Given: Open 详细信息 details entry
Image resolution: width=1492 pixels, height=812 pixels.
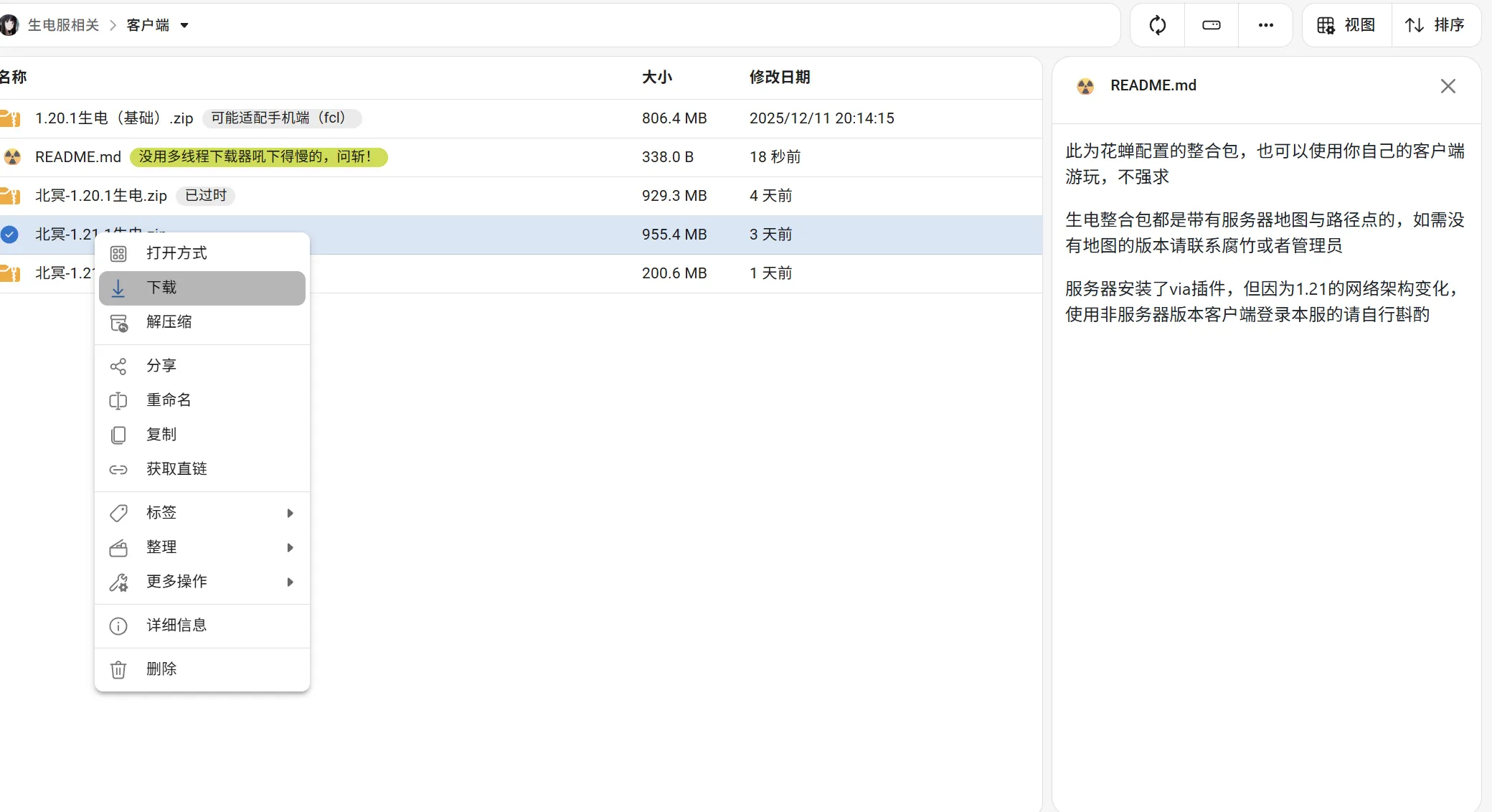Looking at the screenshot, I should (202, 625).
